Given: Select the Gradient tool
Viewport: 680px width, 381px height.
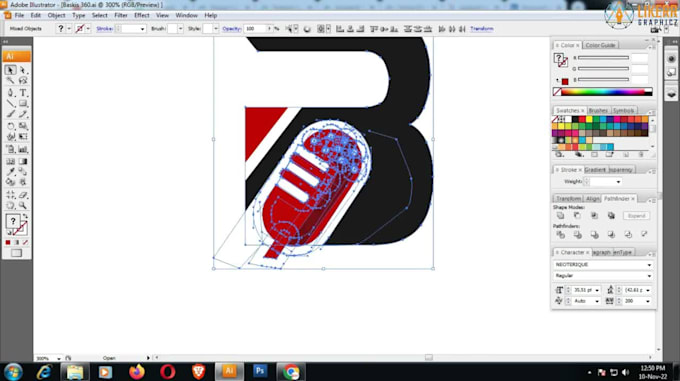Looking at the screenshot, I should [x=23, y=161].
